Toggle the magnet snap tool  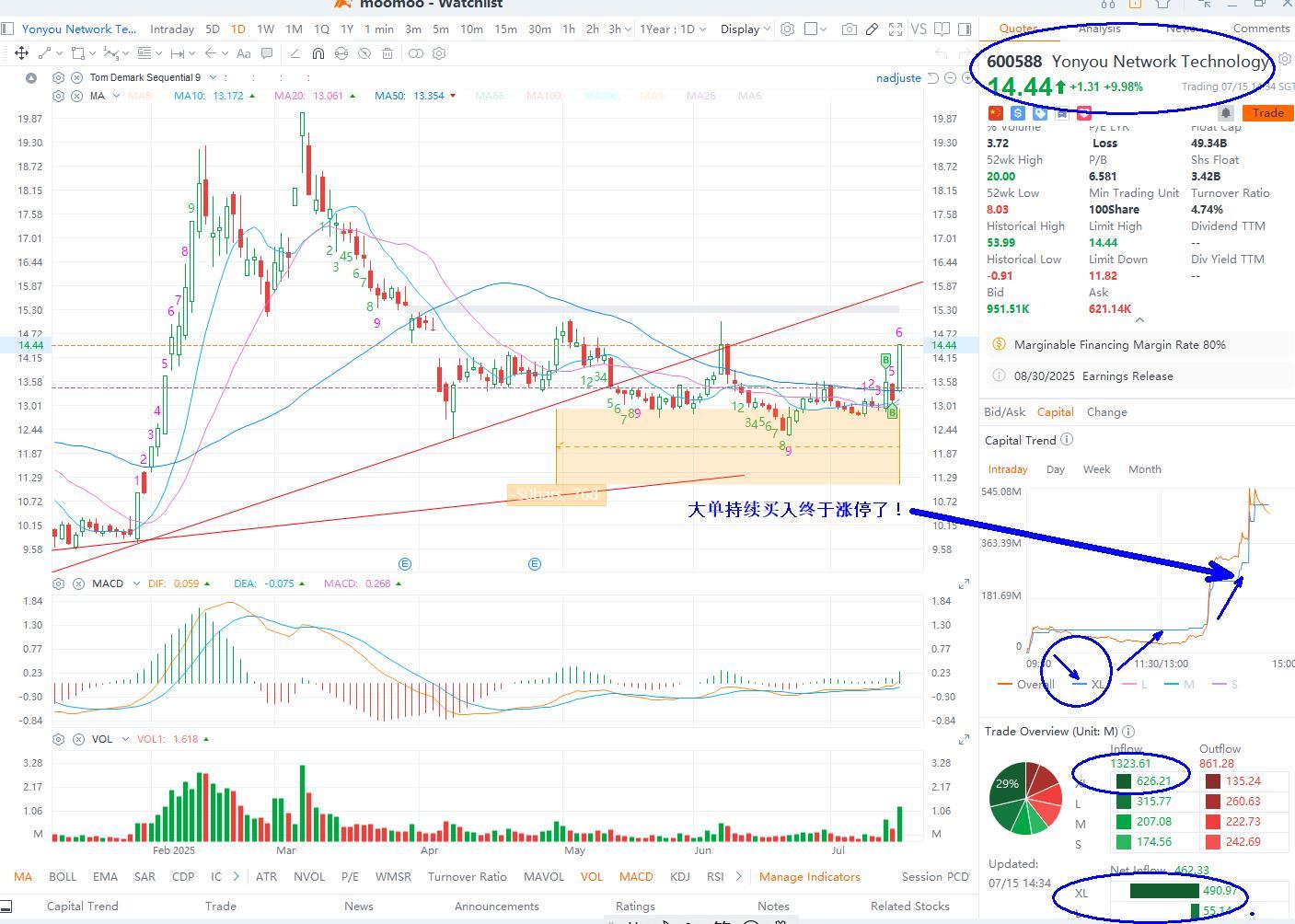(318, 53)
